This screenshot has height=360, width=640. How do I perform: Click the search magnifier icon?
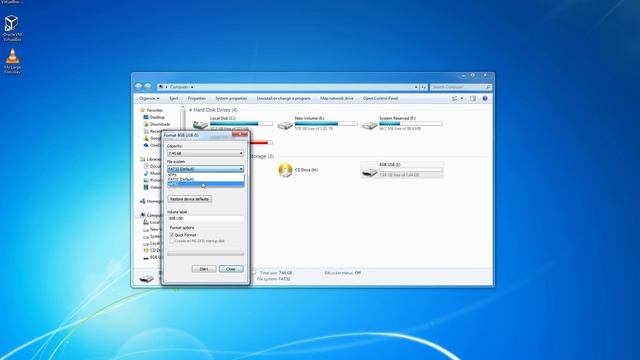(x=487, y=87)
